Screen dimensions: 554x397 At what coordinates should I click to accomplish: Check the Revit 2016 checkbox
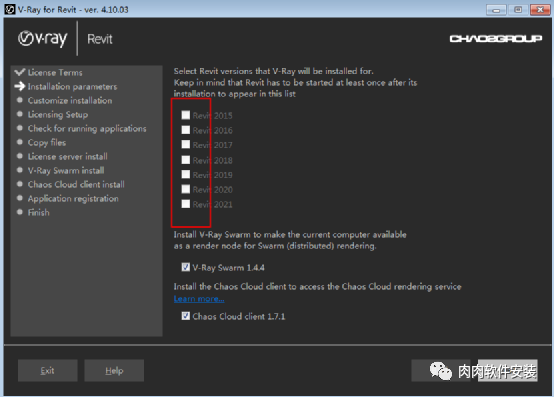pos(185,130)
